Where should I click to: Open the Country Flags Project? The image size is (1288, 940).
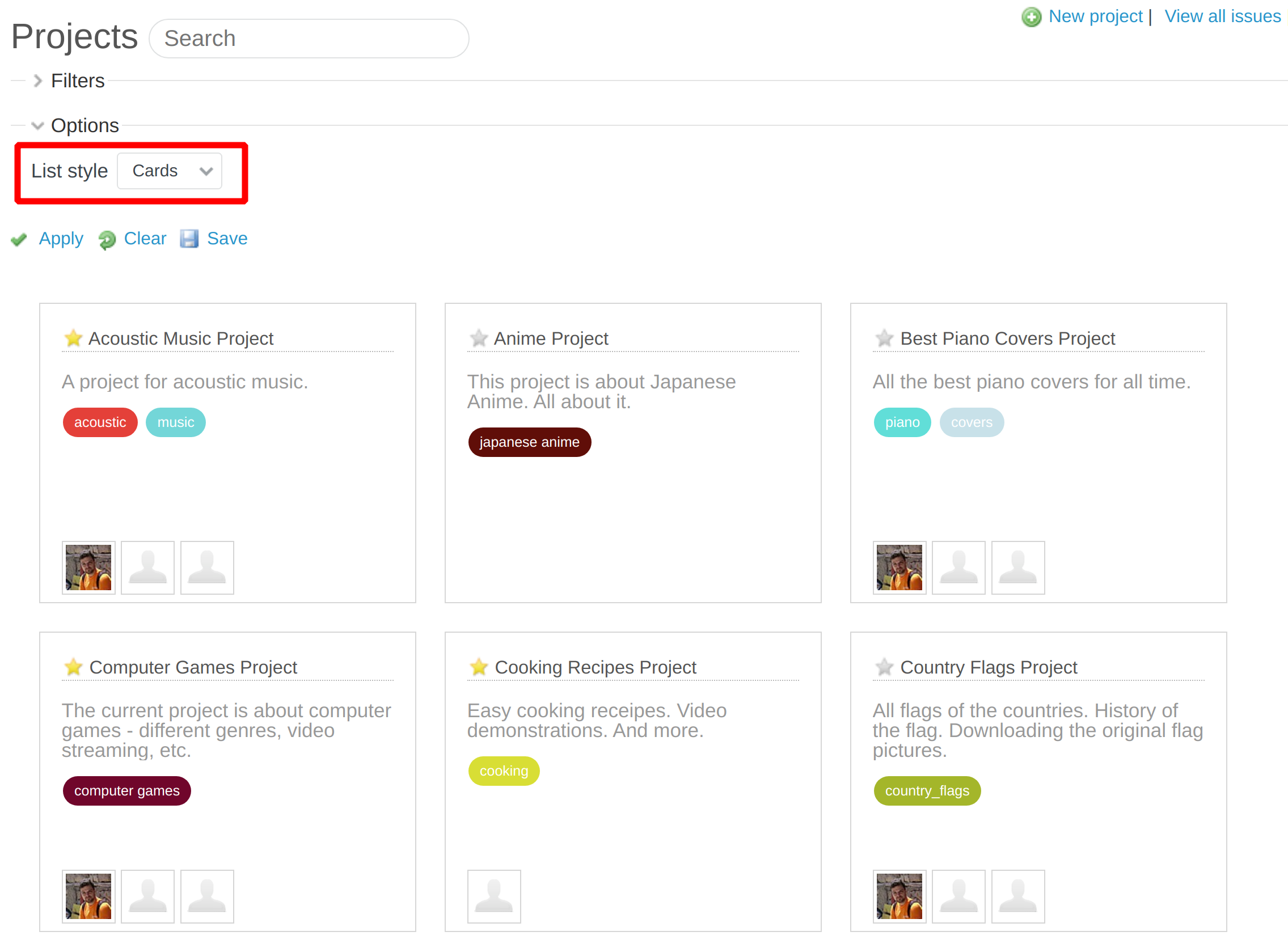[x=989, y=667]
